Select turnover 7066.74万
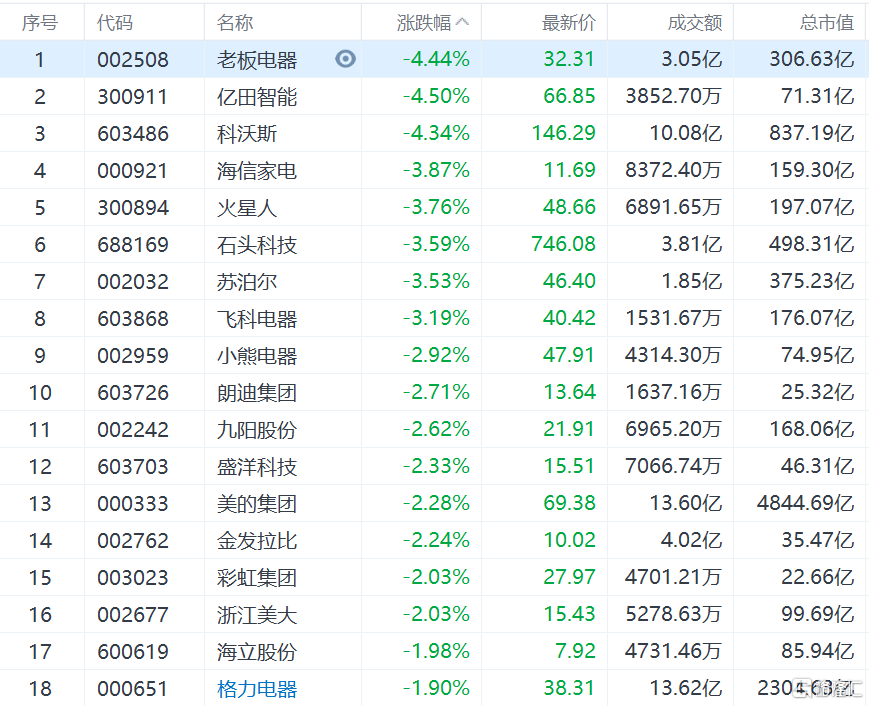This screenshot has width=869, height=706. click(673, 466)
